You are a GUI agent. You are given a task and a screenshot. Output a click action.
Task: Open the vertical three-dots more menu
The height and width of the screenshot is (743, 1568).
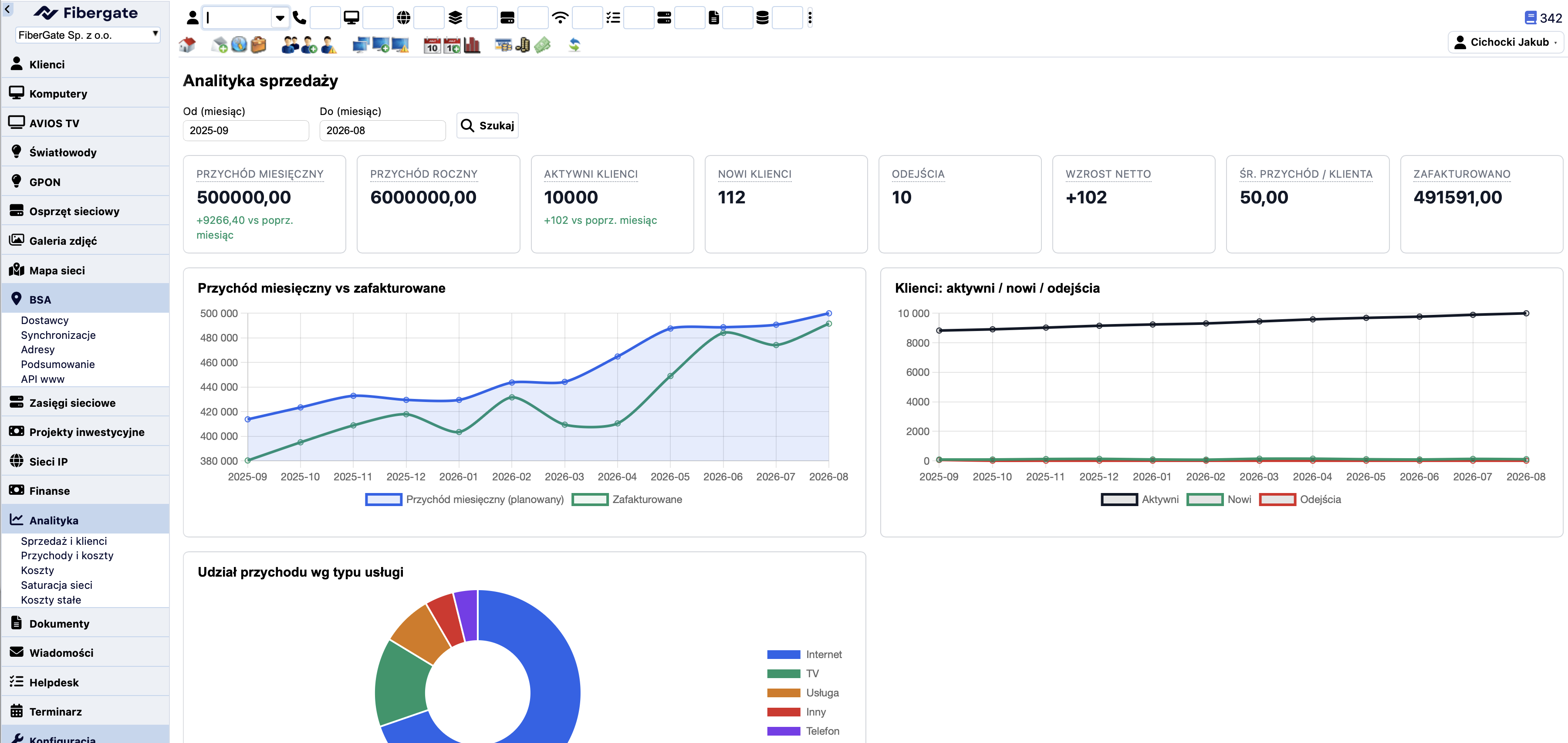point(810,18)
